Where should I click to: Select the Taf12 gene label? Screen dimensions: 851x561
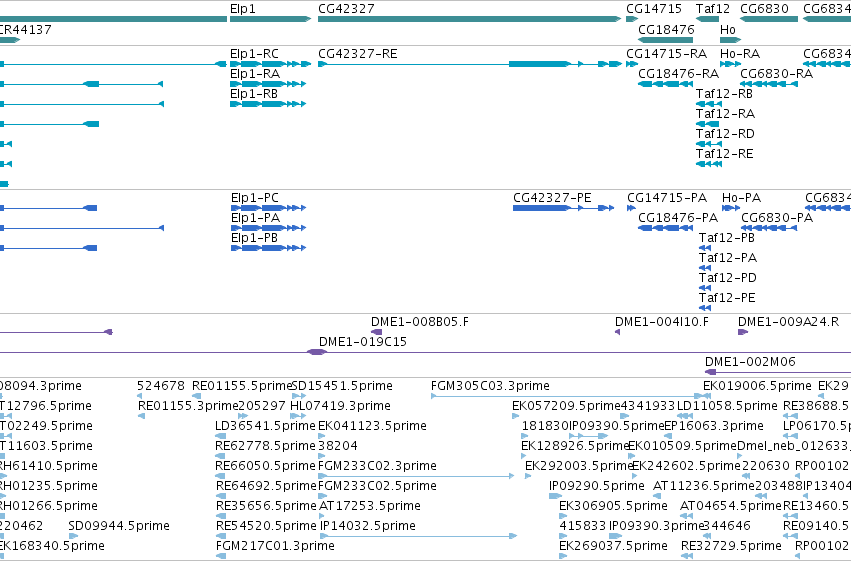713,9
